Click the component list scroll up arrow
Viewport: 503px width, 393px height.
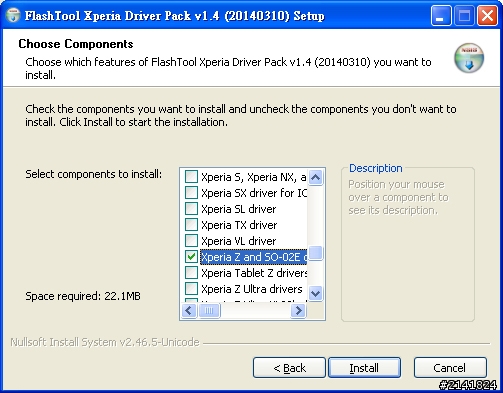pos(315,177)
